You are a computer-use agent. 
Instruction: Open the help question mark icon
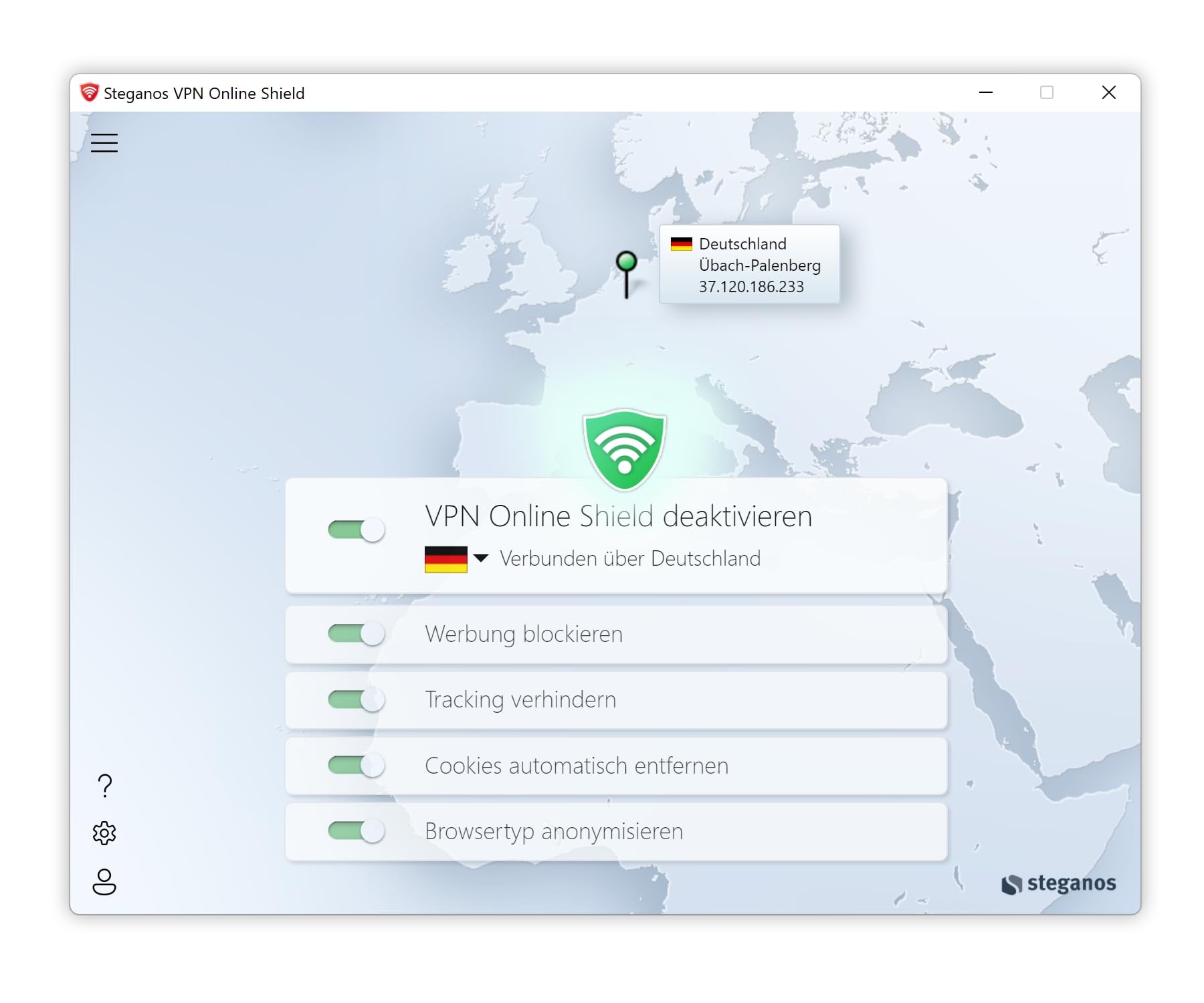(104, 786)
